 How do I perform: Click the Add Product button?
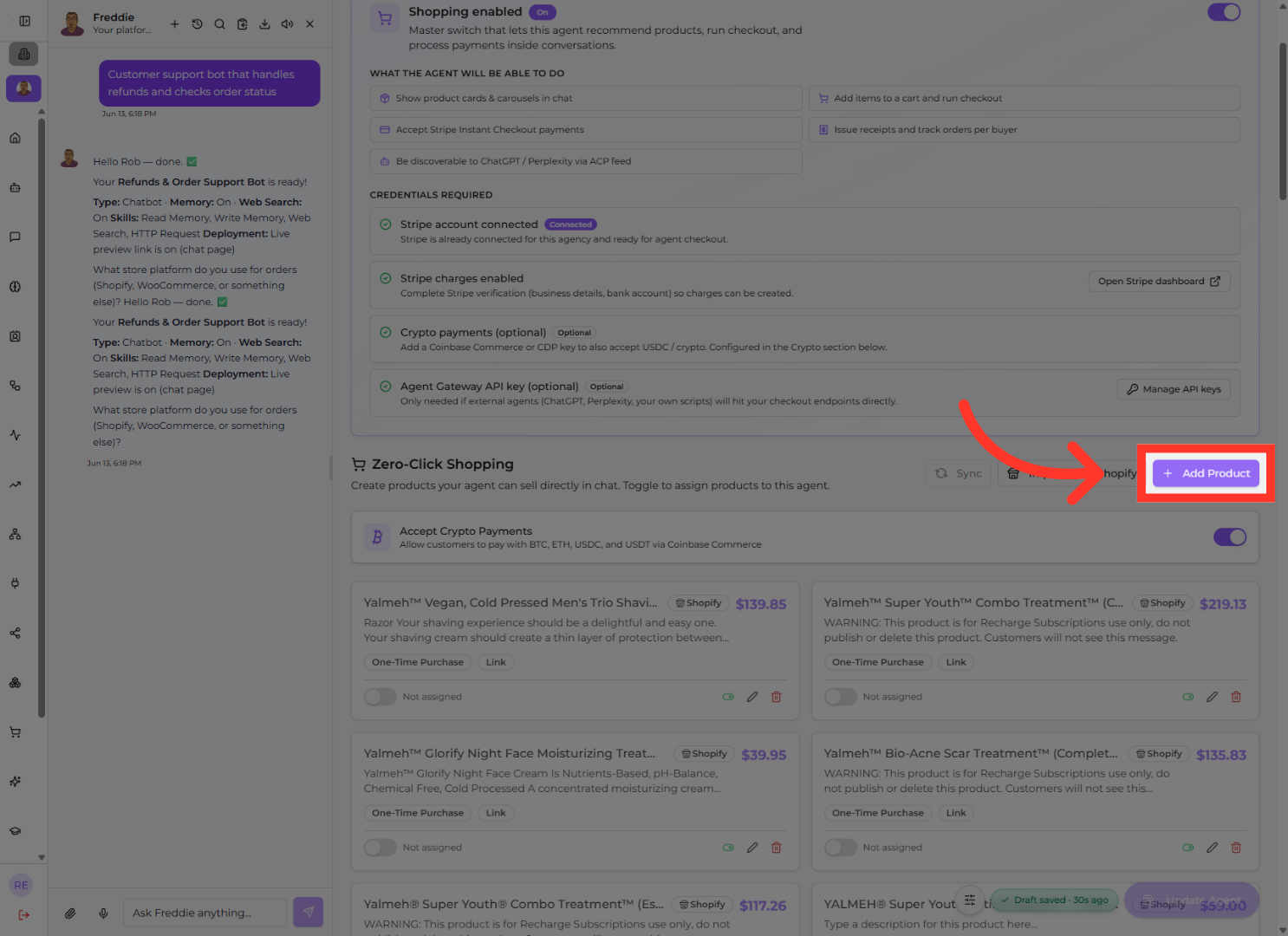pyautogui.click(x=1206, y=473)
